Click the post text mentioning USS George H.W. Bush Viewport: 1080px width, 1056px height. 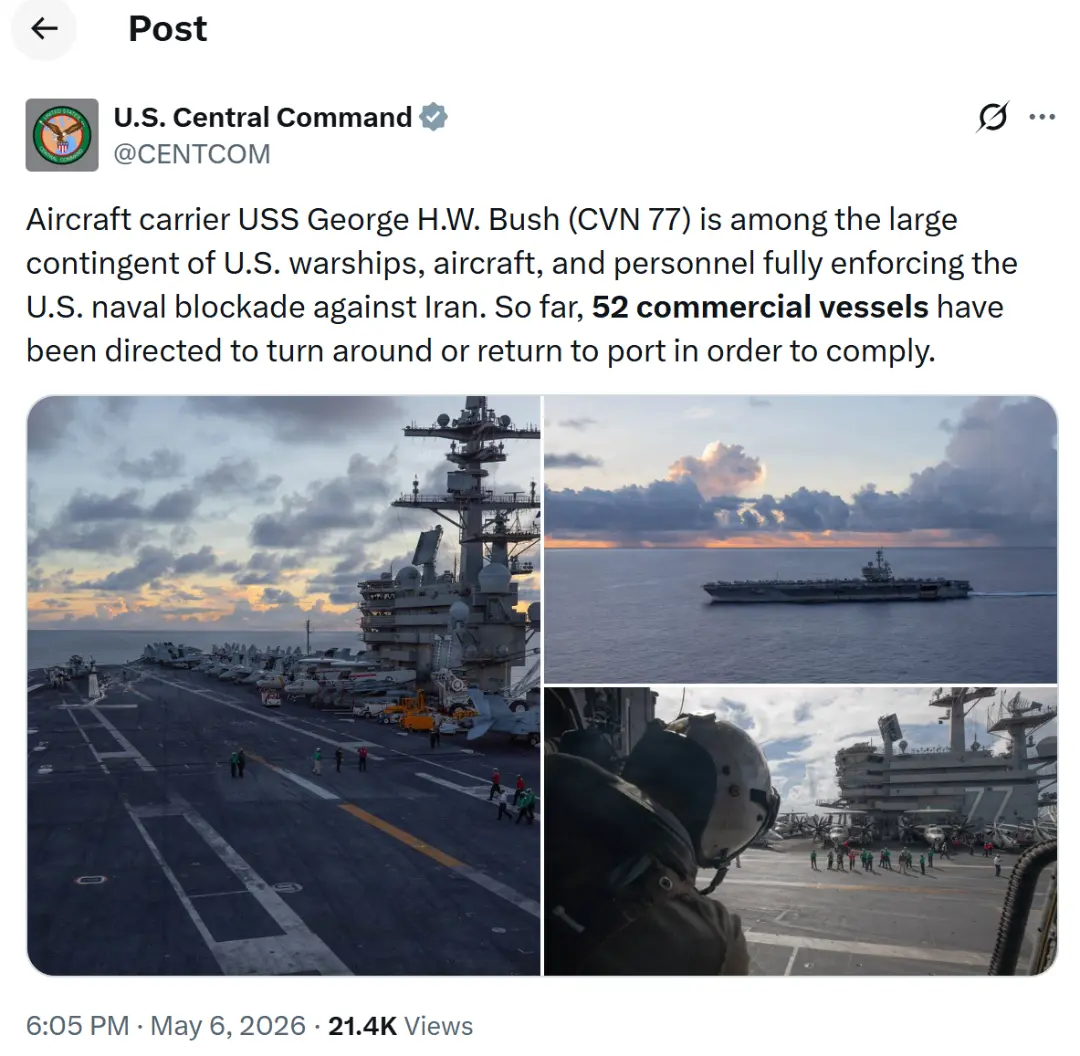pos(521,285)
